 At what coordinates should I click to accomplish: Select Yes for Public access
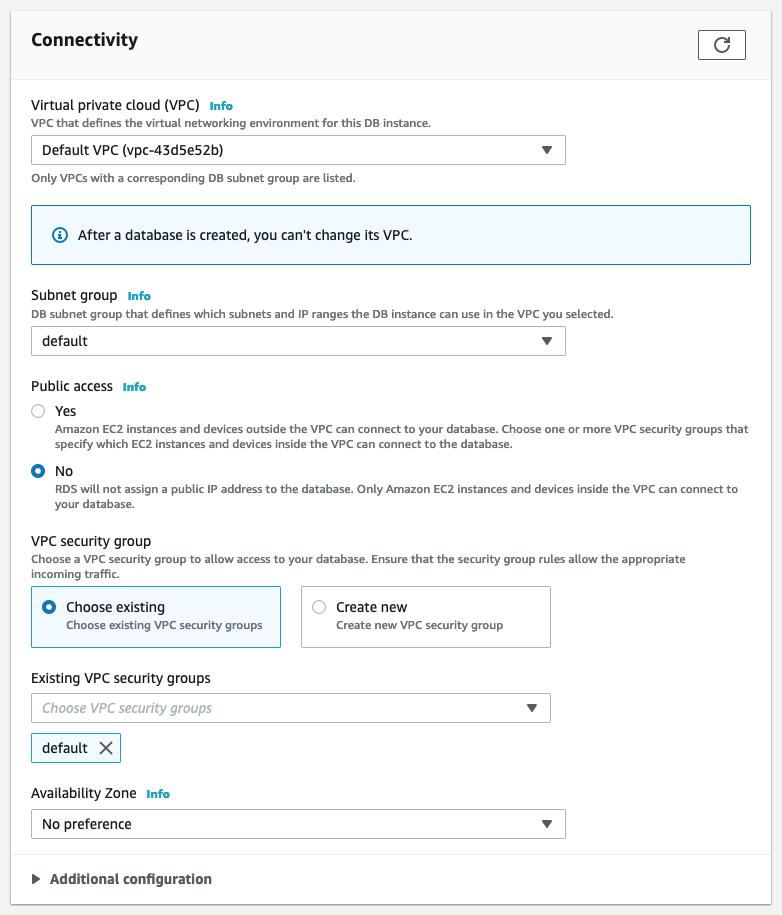pos(37,411)
